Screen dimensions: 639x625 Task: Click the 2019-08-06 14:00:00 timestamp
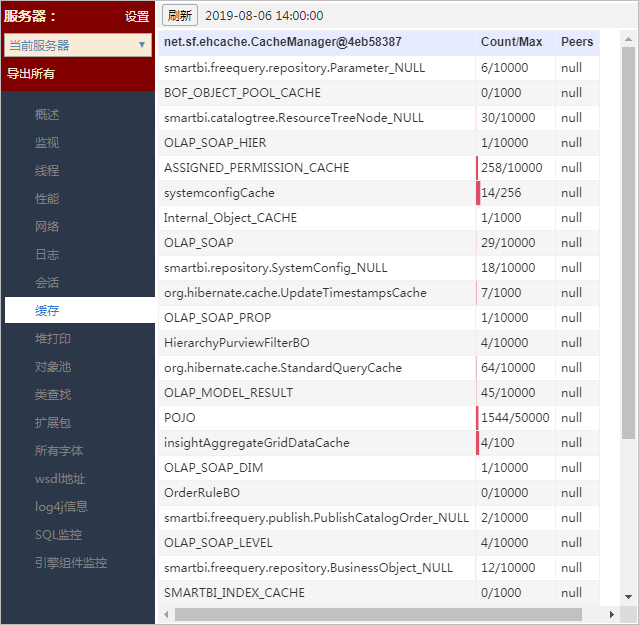[264, 15]
